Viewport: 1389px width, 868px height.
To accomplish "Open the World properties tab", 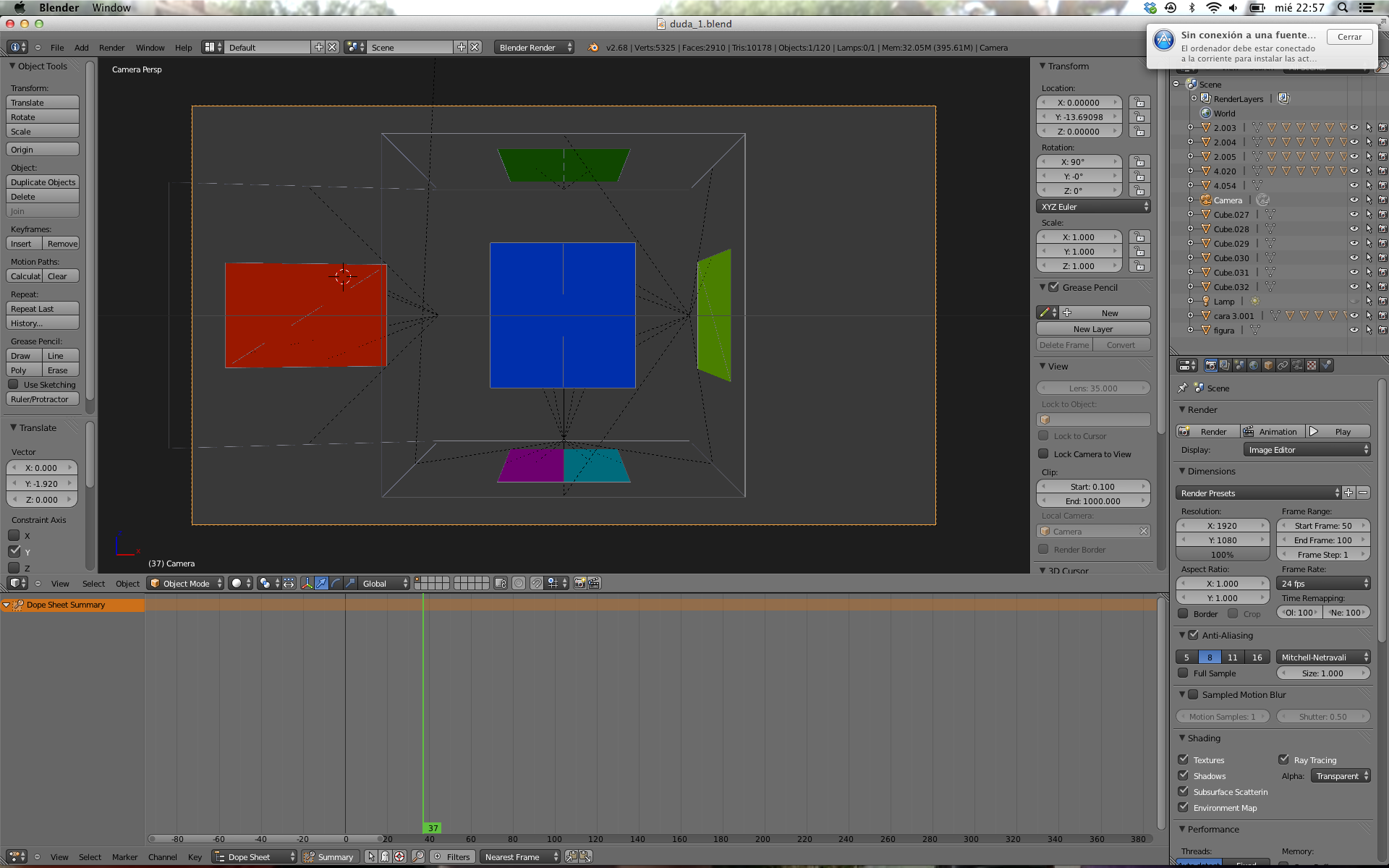I will [1254, 365].
